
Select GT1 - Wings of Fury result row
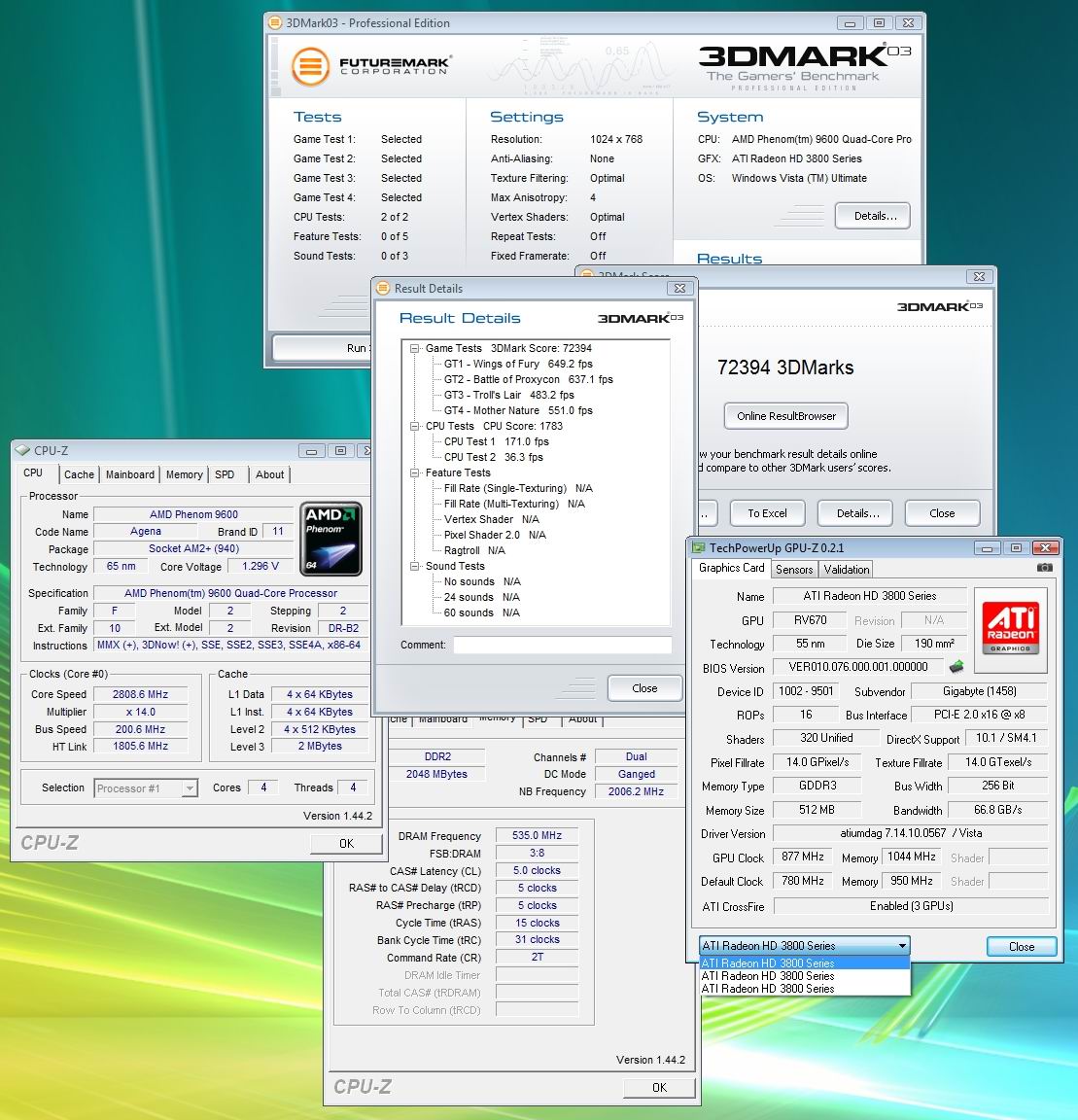(518, 365)
